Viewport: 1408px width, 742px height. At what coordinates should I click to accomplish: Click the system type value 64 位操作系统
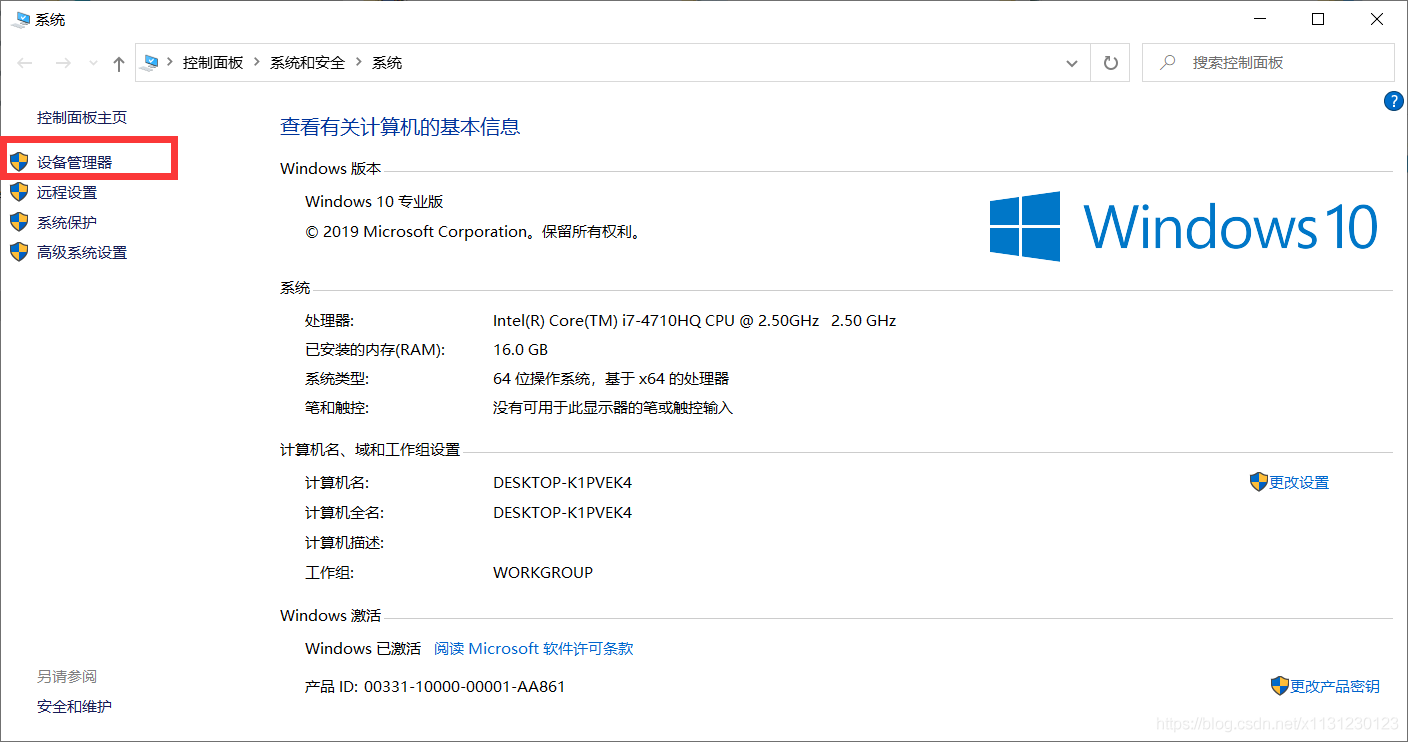[x=611, y=379]
